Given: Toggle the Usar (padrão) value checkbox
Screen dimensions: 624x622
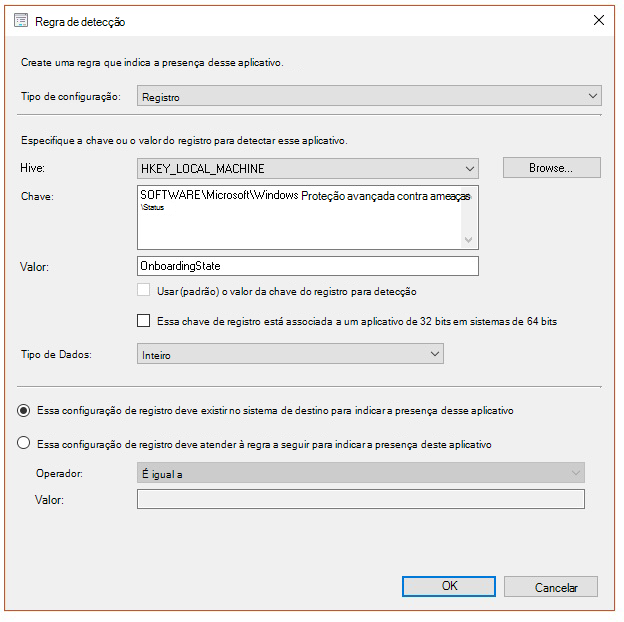Looking at the screenshot, I should [x=143, y=291].
